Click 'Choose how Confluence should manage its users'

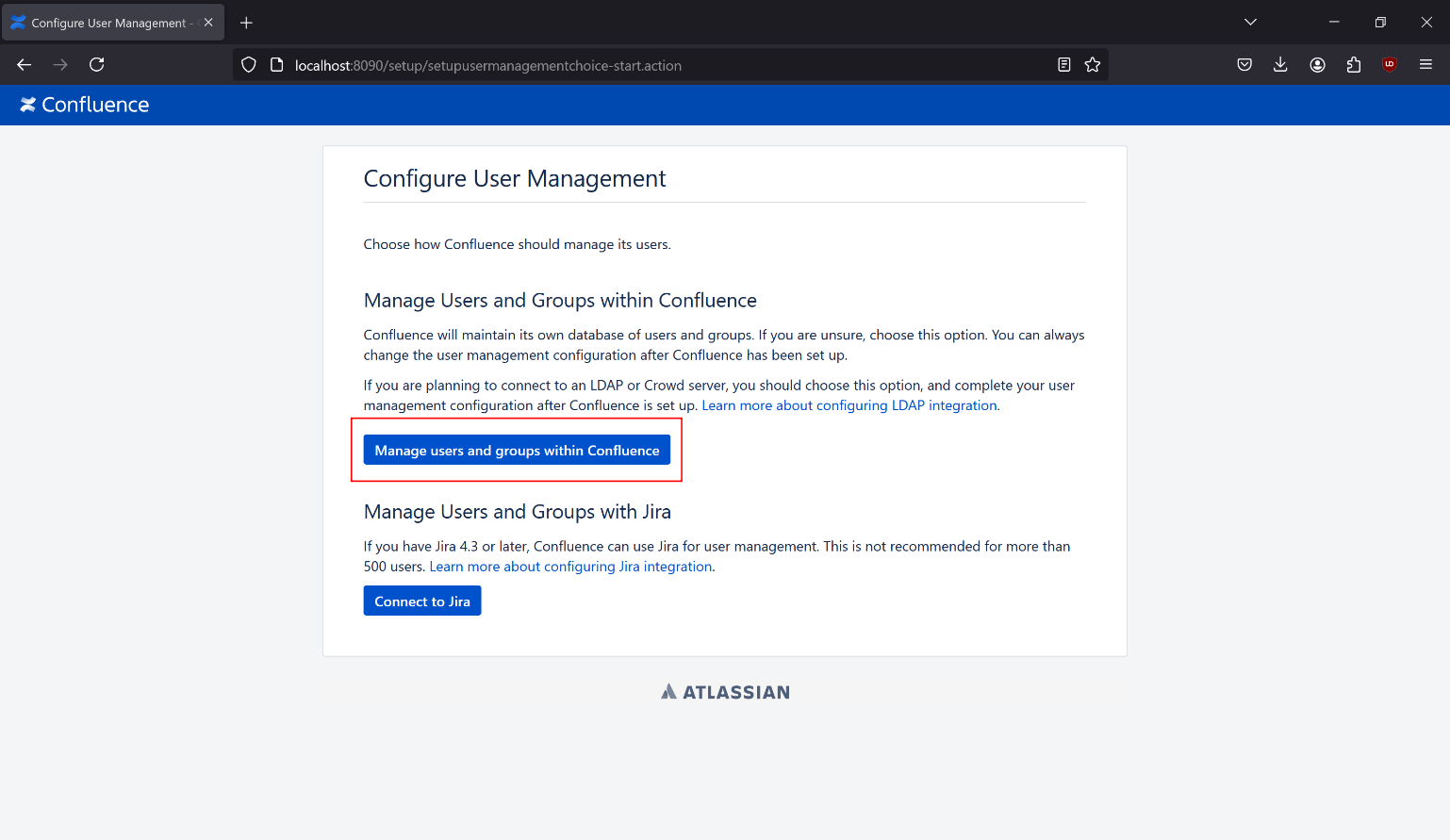tap(518, 244)
